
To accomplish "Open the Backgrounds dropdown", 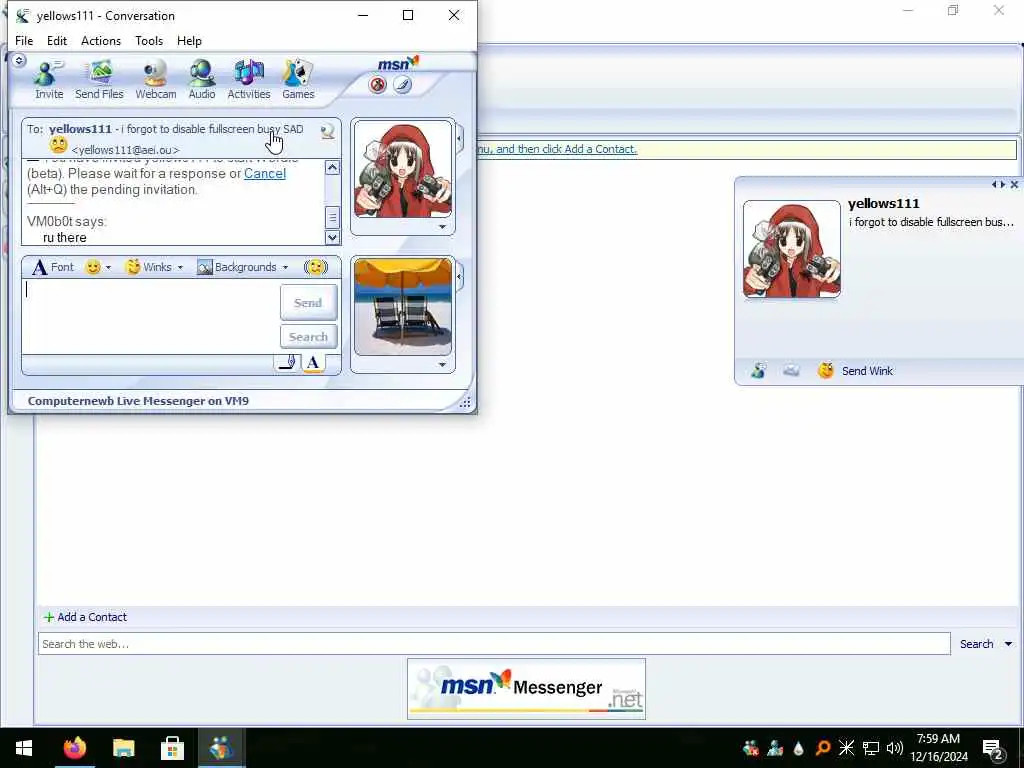I will point(242,267).
